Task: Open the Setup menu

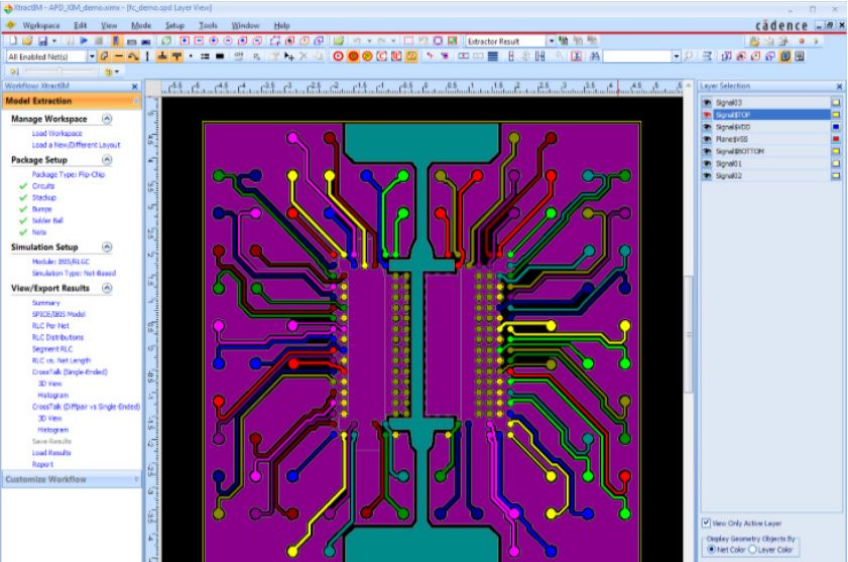Action: tap(175, 25)
